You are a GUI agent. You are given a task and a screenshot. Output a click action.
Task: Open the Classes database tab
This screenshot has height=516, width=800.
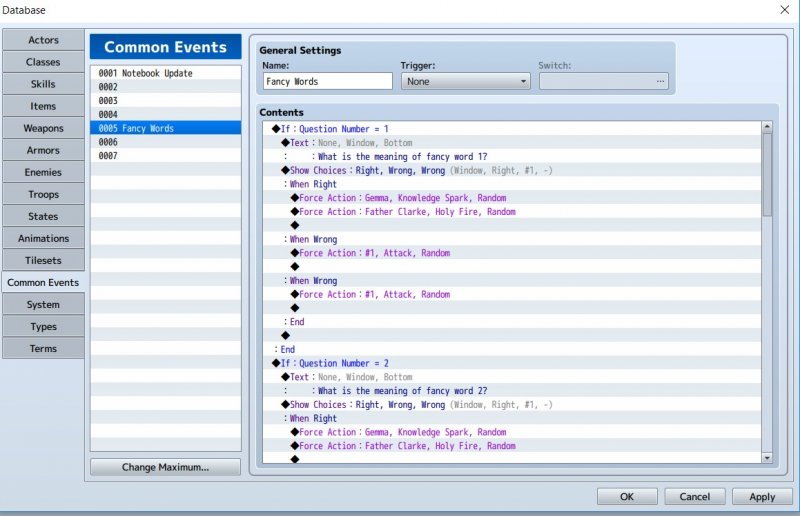(x=43, y=62)
